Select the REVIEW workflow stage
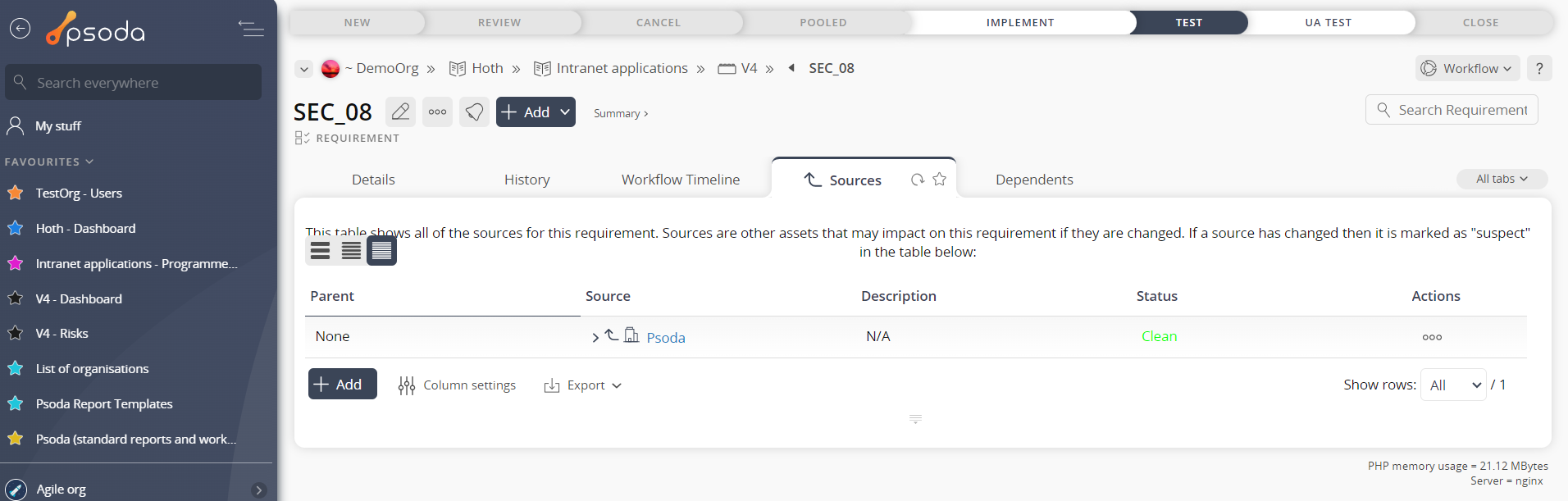The width and height of the screenshot is (1568, 501). tap(499, 22)
